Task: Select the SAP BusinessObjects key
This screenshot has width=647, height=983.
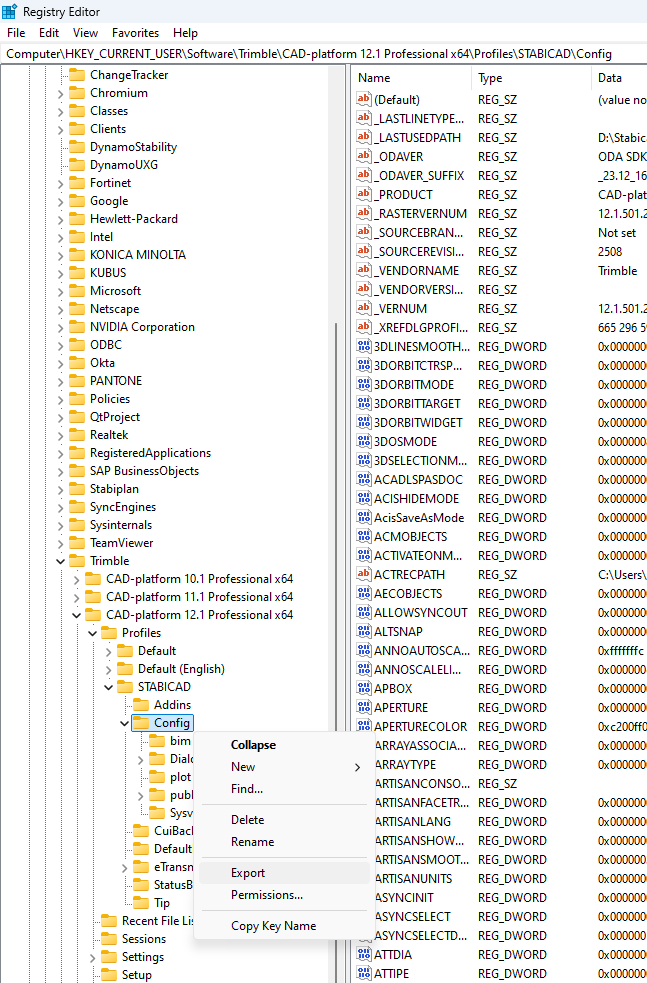Action: pos(144,471)
